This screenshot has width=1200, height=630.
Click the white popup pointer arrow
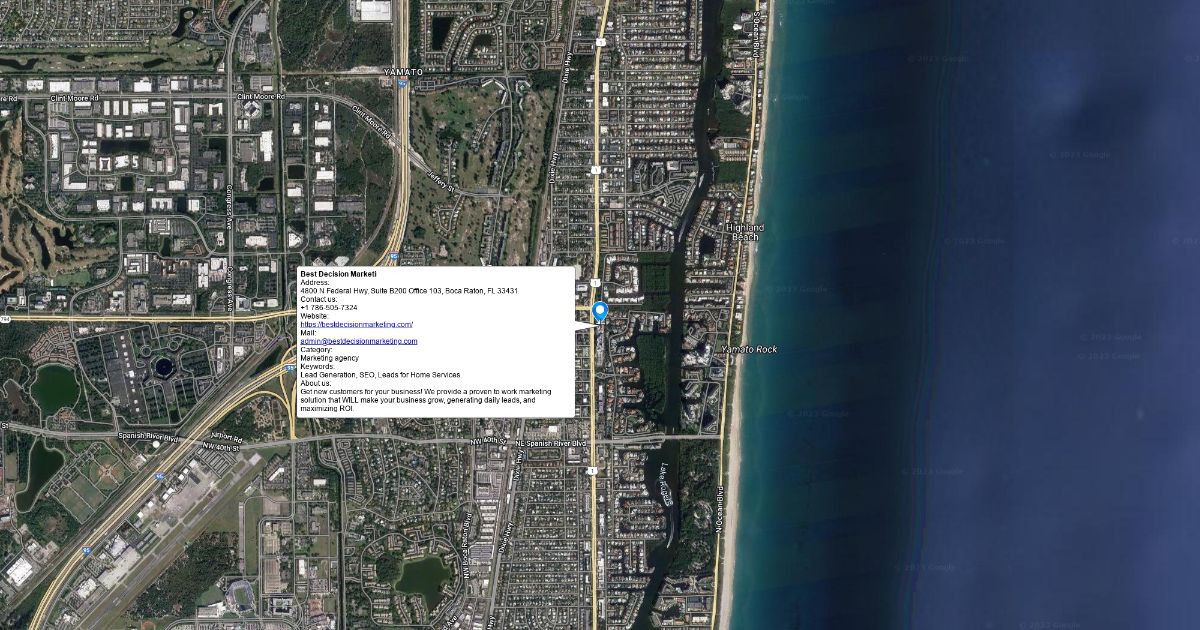[584, 325]
